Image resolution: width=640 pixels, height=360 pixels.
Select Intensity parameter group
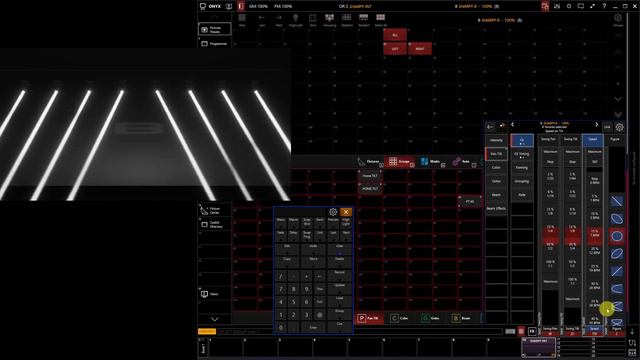tap(496, 140)
